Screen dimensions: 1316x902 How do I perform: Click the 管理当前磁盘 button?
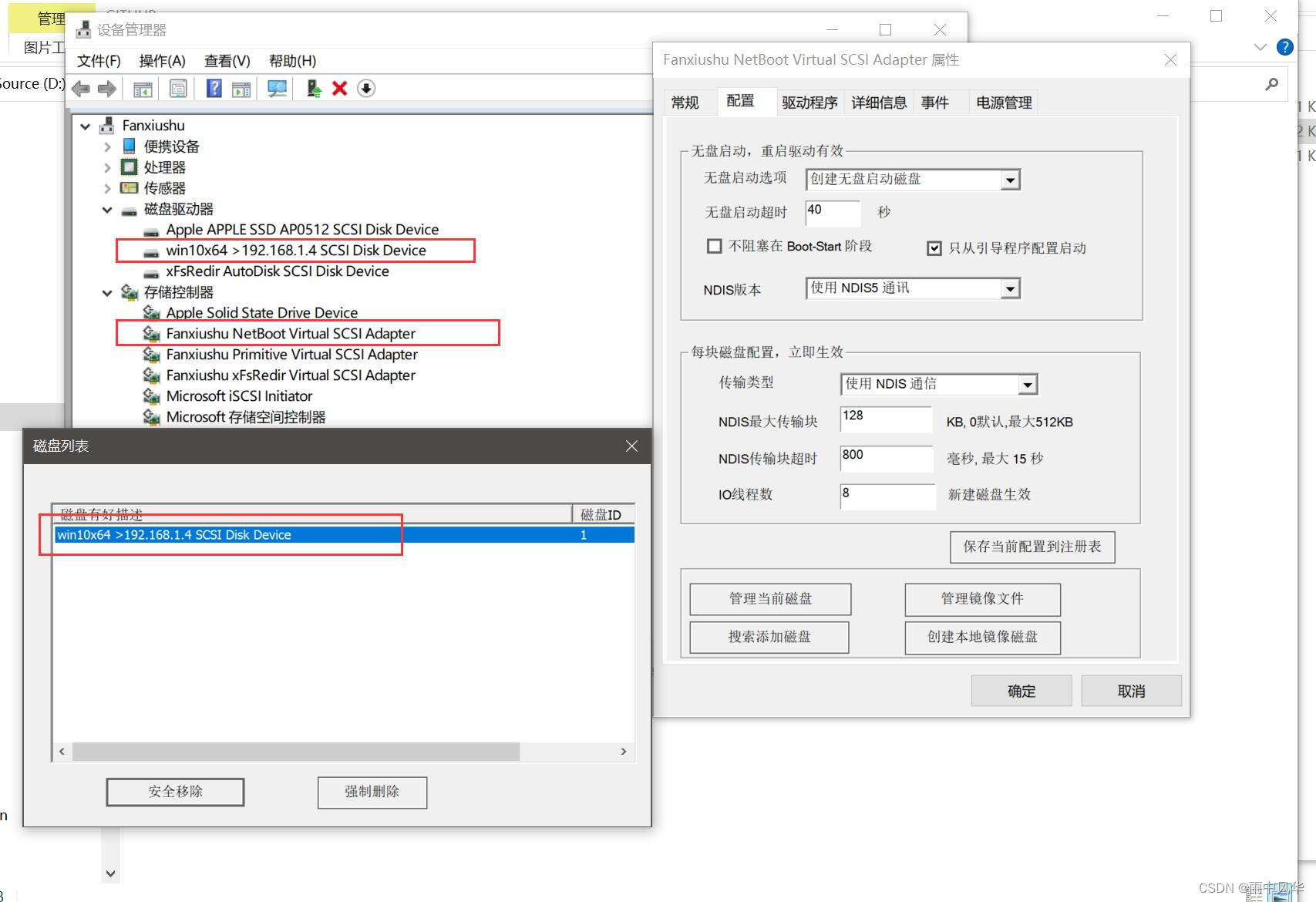pos(770,599)
